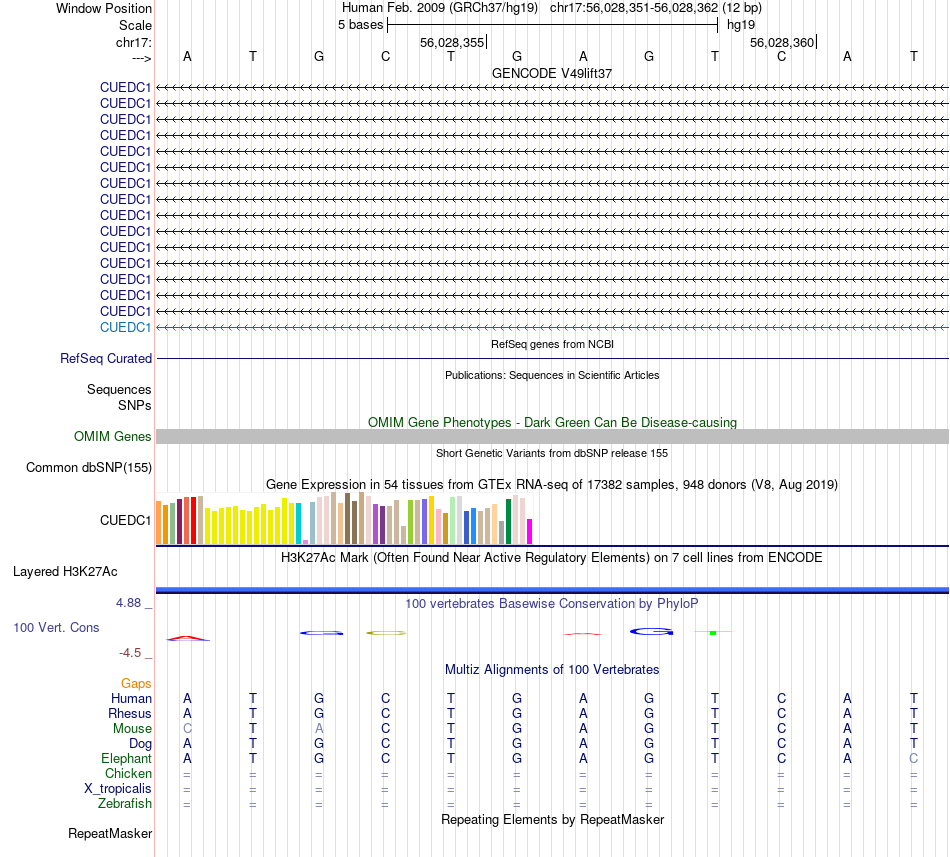The height and width of the screenshot is (857, 950).
Task: Click the '100 Vert. Cons' track label
Action: coord(56,627)
